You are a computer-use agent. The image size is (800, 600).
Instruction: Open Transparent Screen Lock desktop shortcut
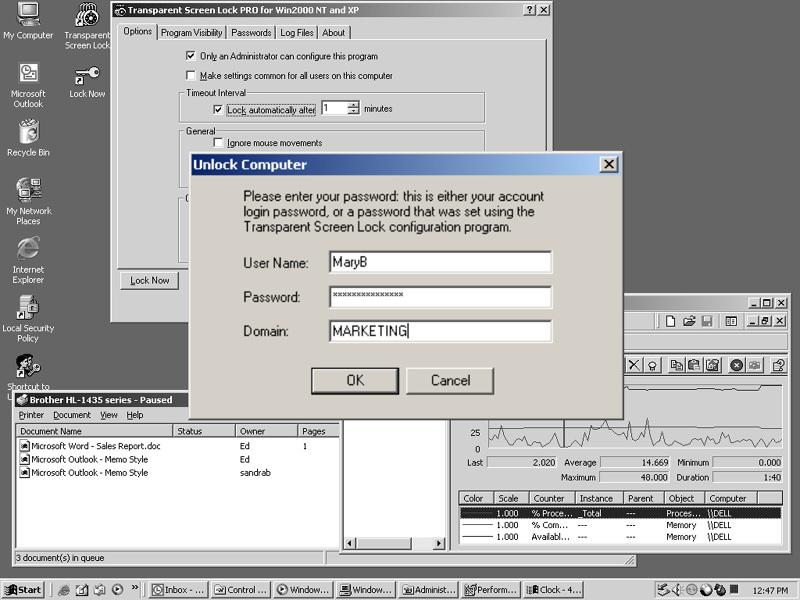click(87, 26)
